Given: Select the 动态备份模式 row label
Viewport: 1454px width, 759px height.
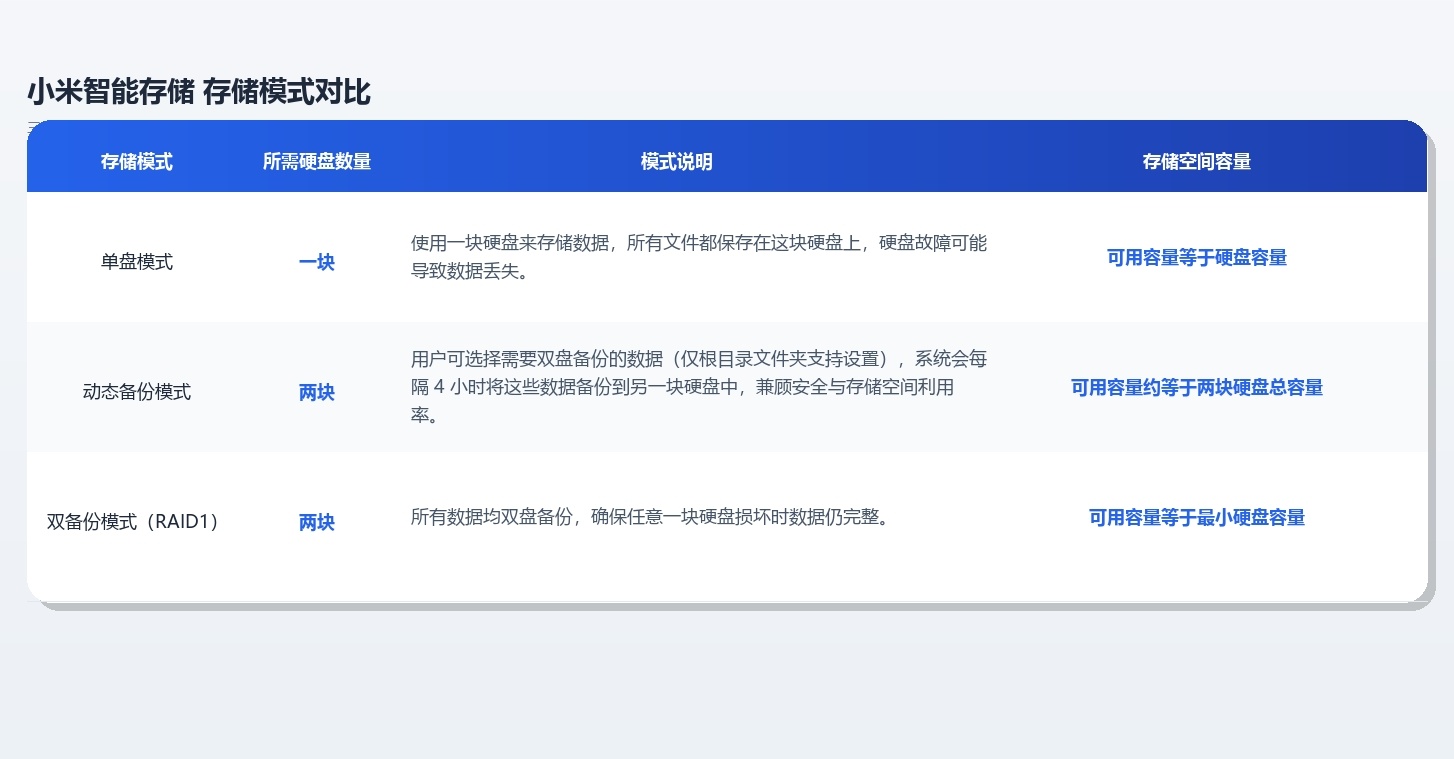Looking at the screenshot, I should (137, 392).
